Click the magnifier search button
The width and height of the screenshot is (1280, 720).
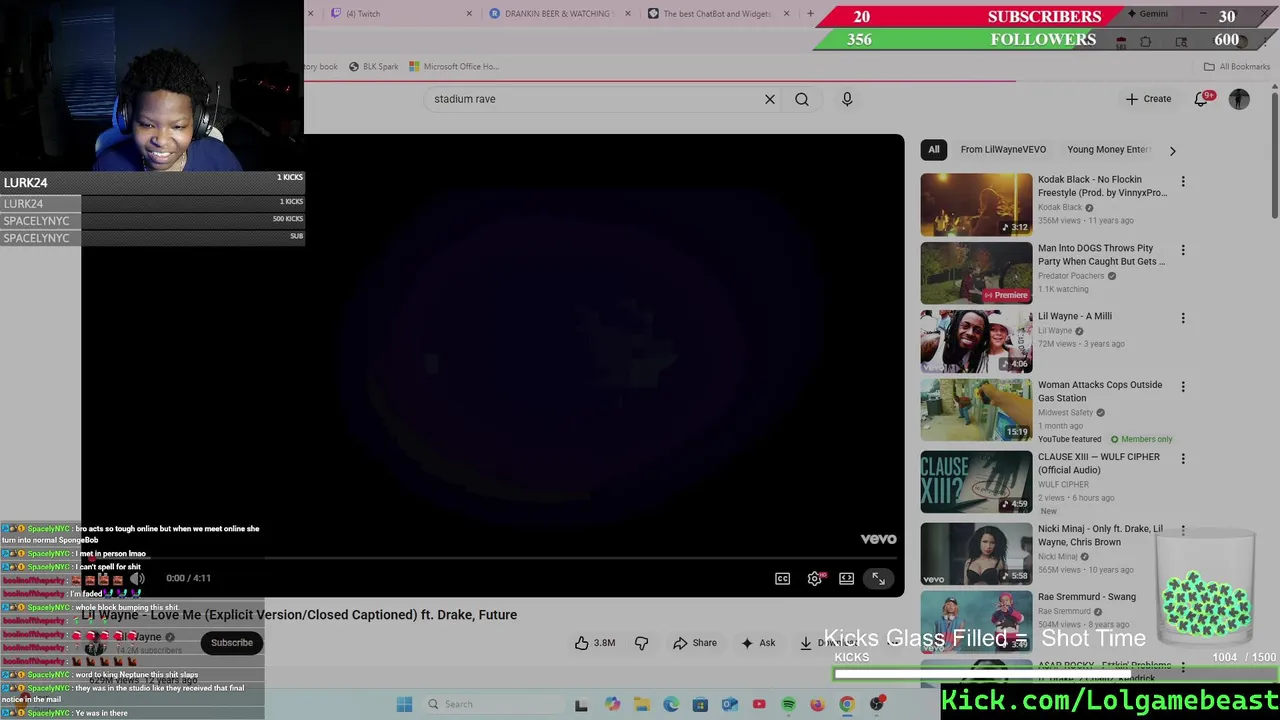(x=802, y=99)
